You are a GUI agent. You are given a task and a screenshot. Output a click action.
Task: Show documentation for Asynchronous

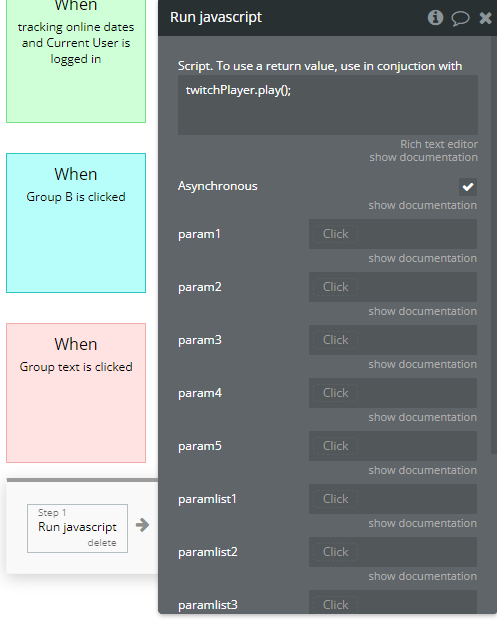tap(422, 205)
